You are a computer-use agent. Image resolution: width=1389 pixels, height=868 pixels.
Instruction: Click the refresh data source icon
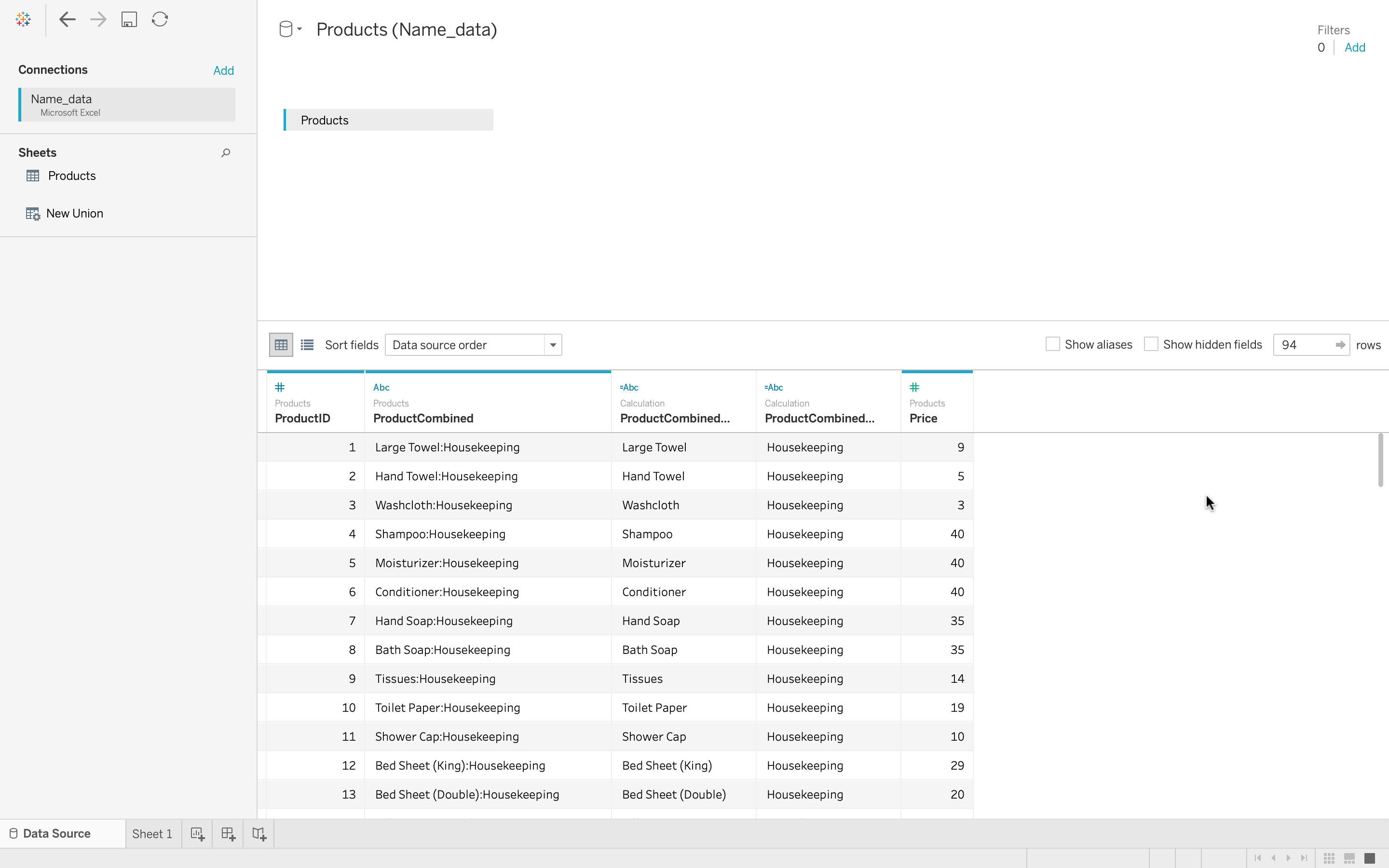click(160, 19)
